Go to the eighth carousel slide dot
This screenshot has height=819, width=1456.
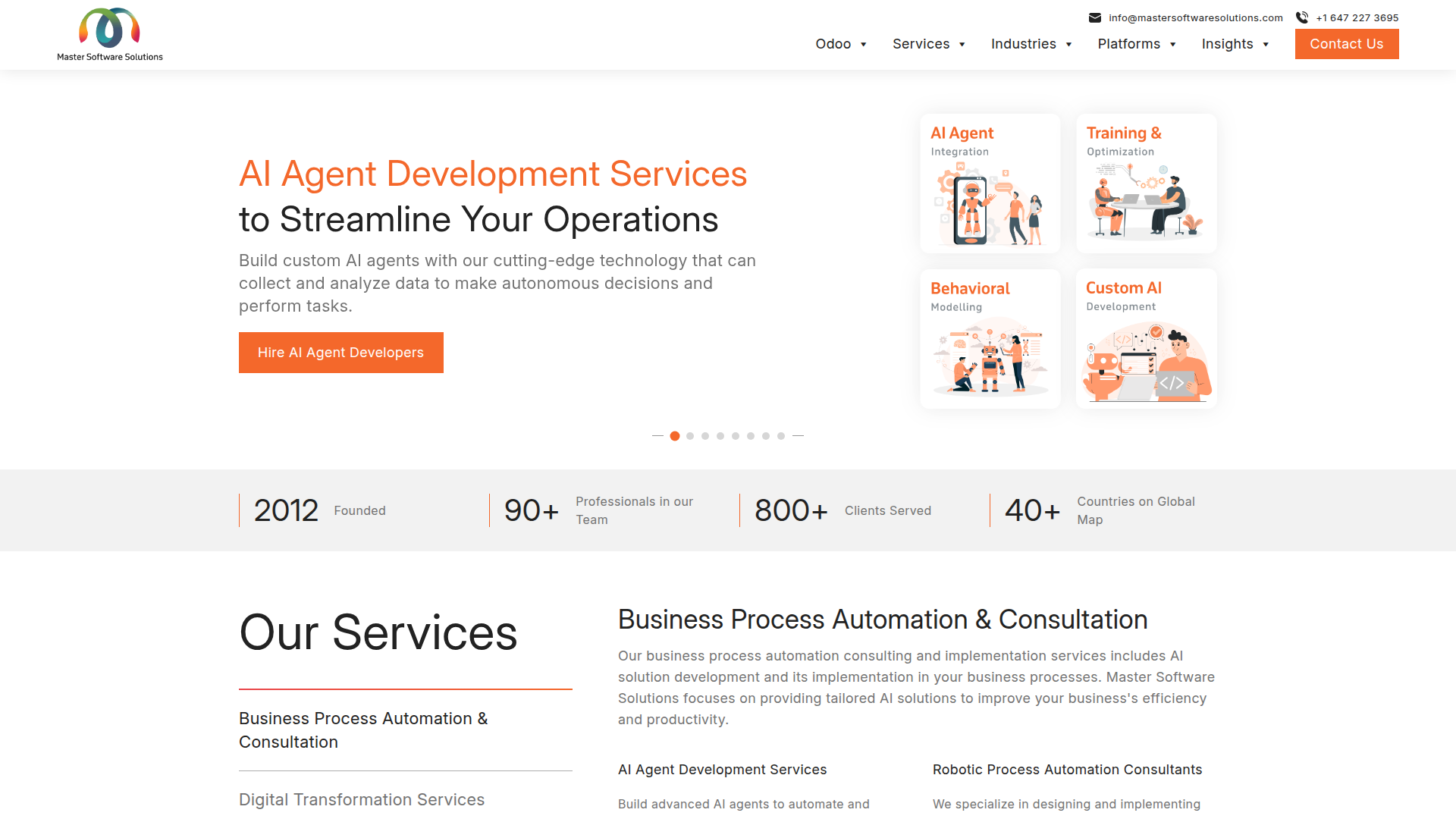(781, 436)
